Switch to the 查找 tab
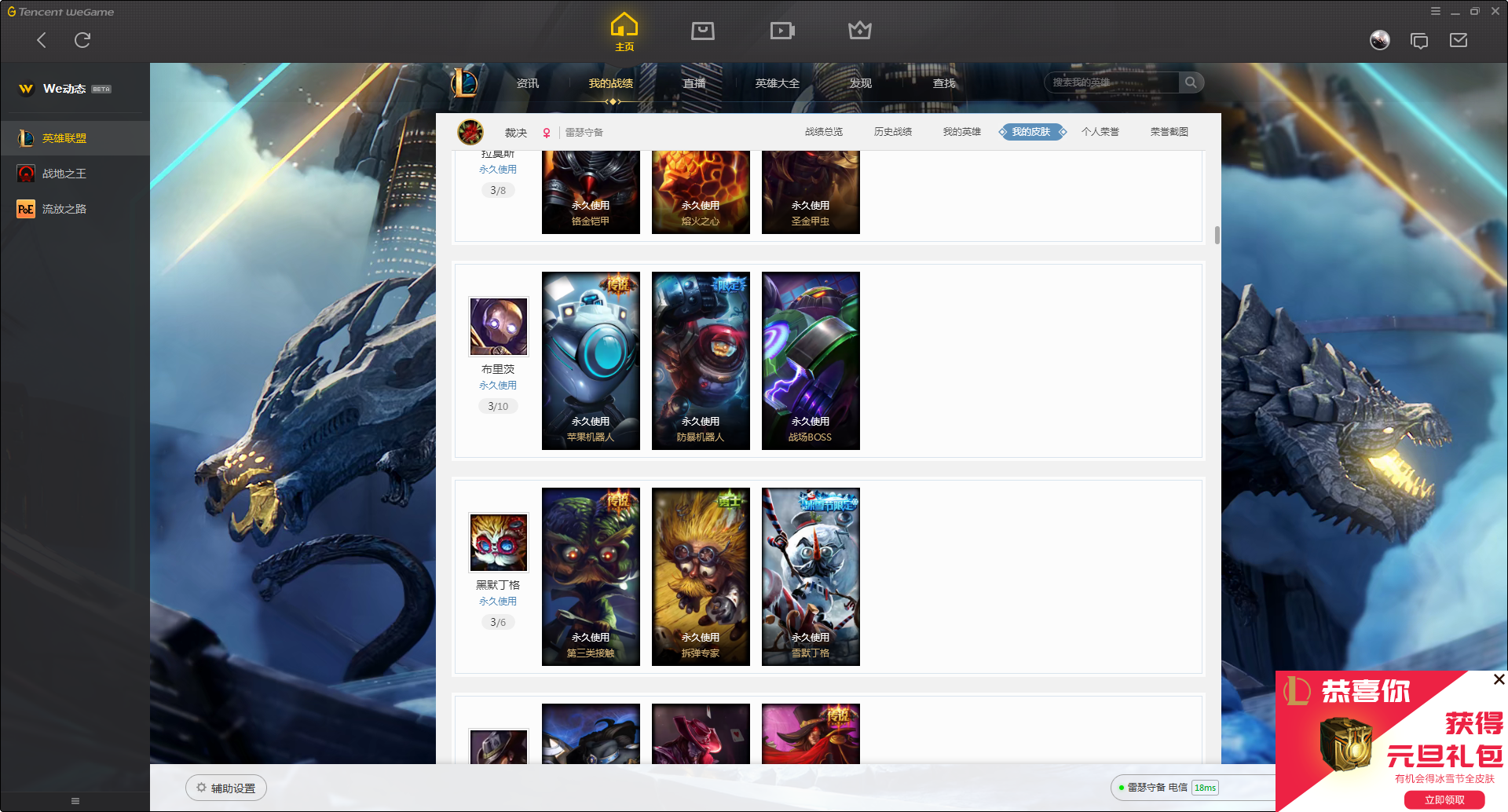Screen dimensions: 1508x812 [x=944, y=83]
